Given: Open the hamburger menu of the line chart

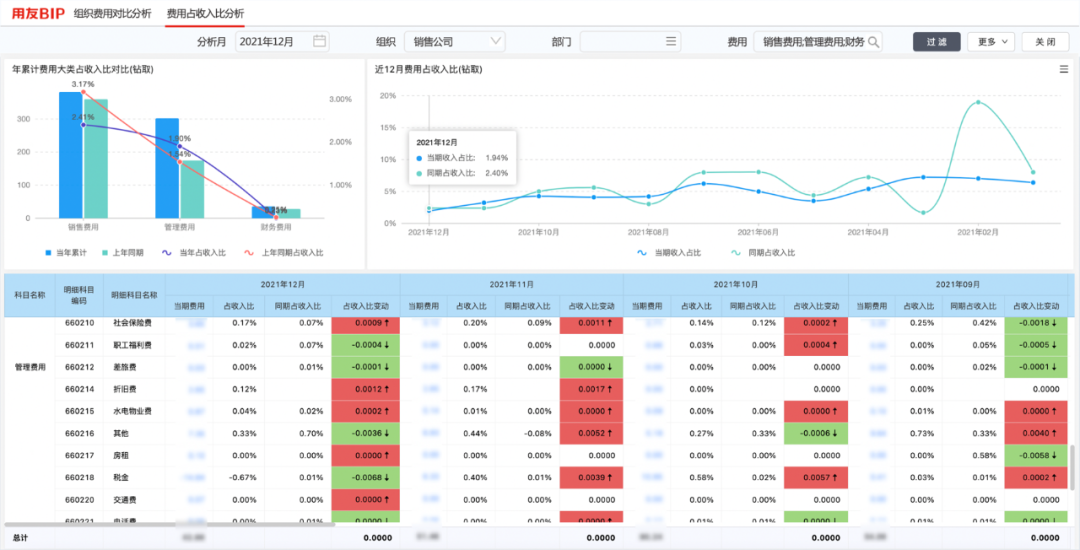Looking at the screenshot, I should 1064,69.
